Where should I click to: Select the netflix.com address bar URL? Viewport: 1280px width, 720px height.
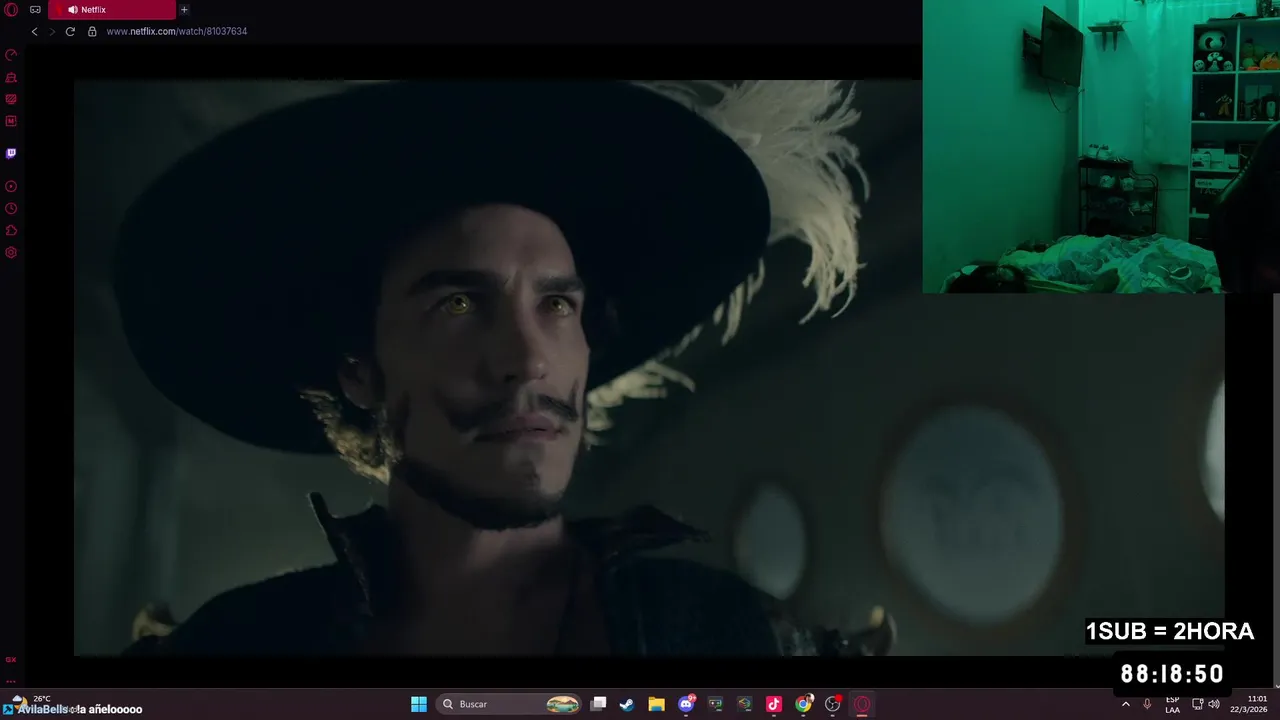coord(176,31)
